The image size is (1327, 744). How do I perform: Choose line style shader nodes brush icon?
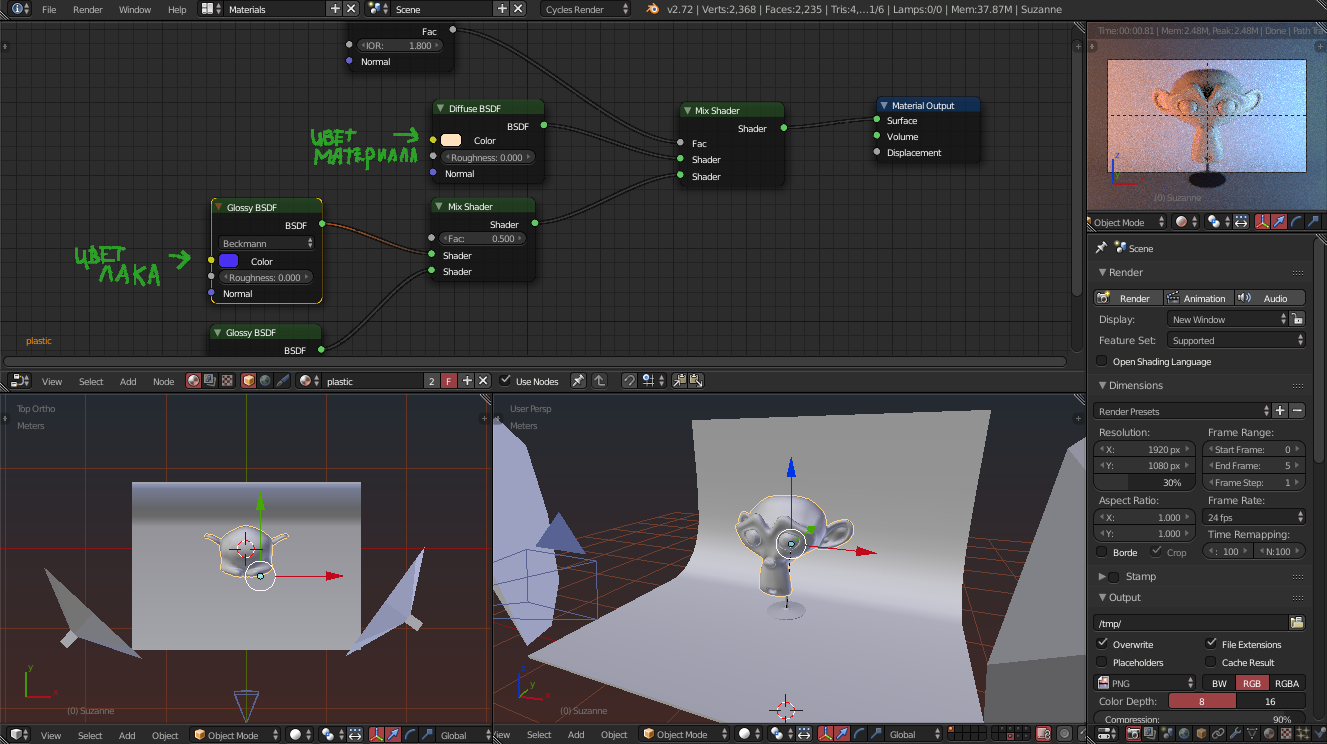(x=282, y=381)
